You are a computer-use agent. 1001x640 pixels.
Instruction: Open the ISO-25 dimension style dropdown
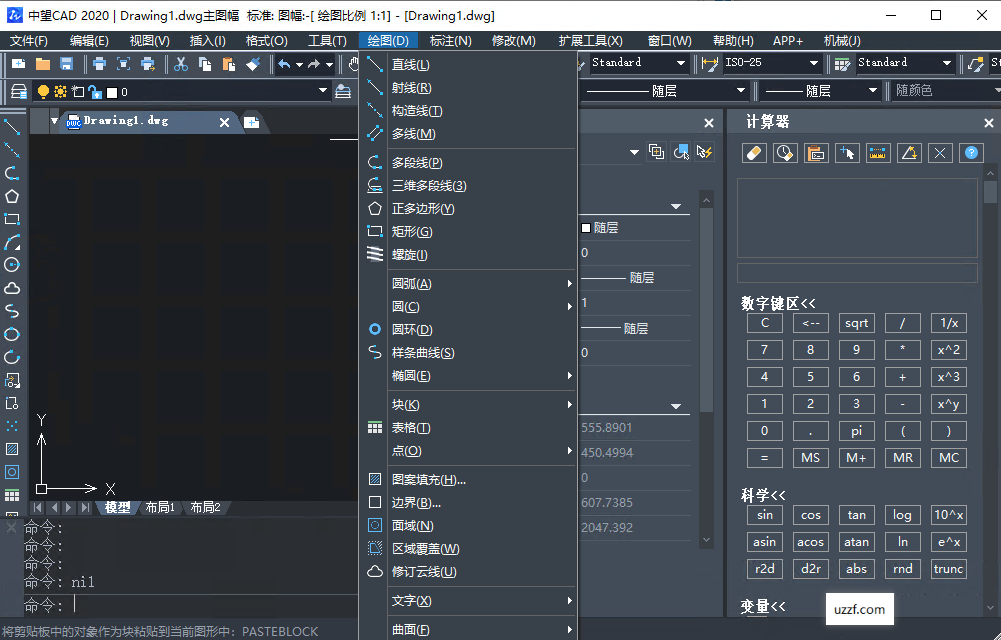click(x=814, y=63)
